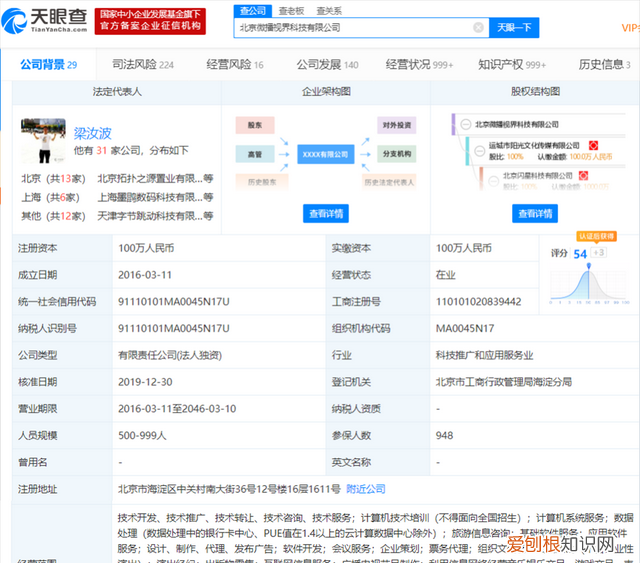Clear the search box with the X icon

[478, 28]
